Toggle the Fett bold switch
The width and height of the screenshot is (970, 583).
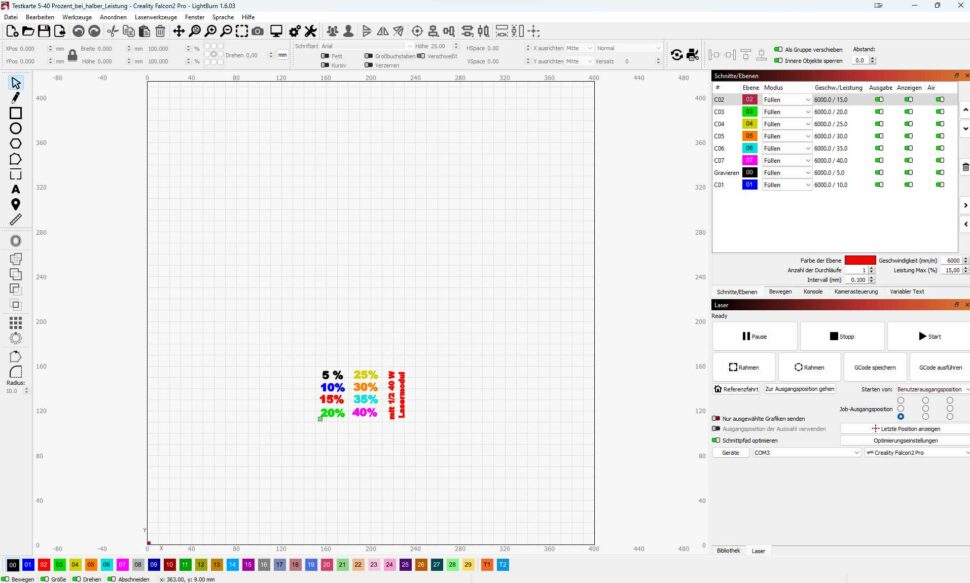pyautogui.click(x=325, y=56)
